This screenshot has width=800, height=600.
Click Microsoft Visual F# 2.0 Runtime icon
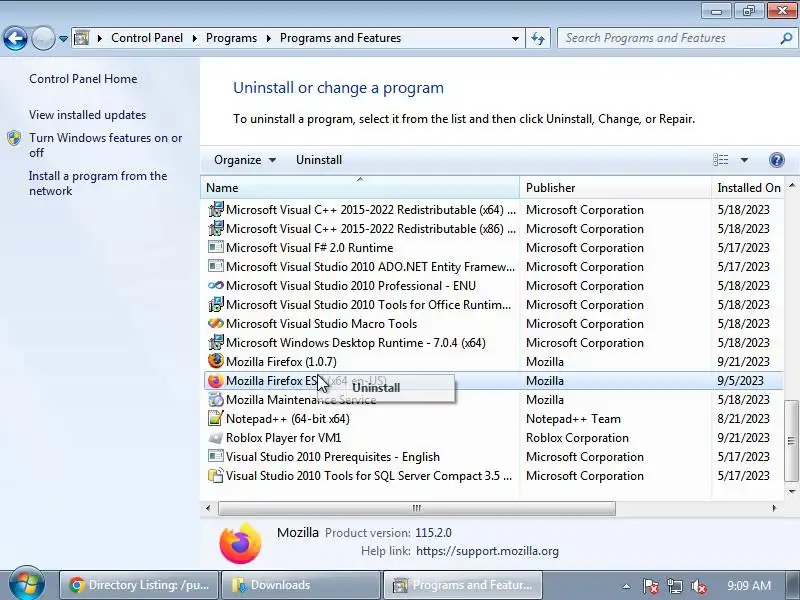[x=216, y=247]
